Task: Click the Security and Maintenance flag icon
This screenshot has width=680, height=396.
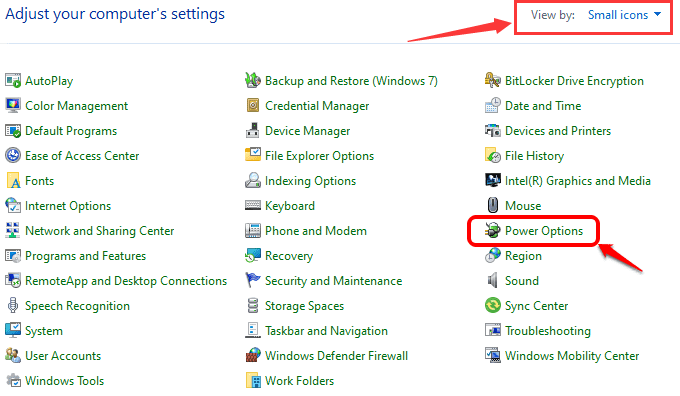Action: click(253, 281)
